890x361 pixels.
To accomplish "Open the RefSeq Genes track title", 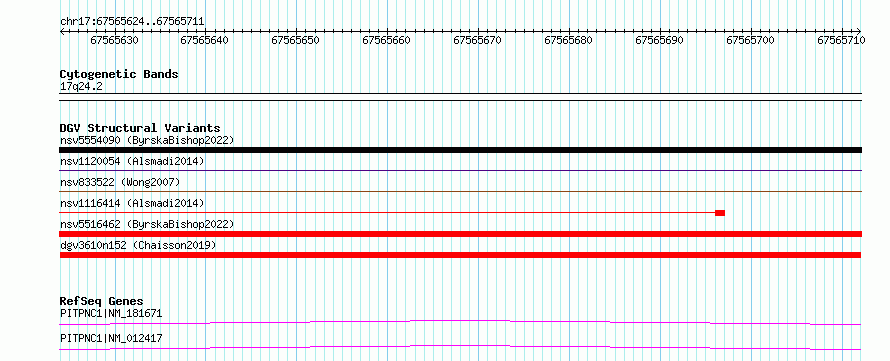I will 102,301.
